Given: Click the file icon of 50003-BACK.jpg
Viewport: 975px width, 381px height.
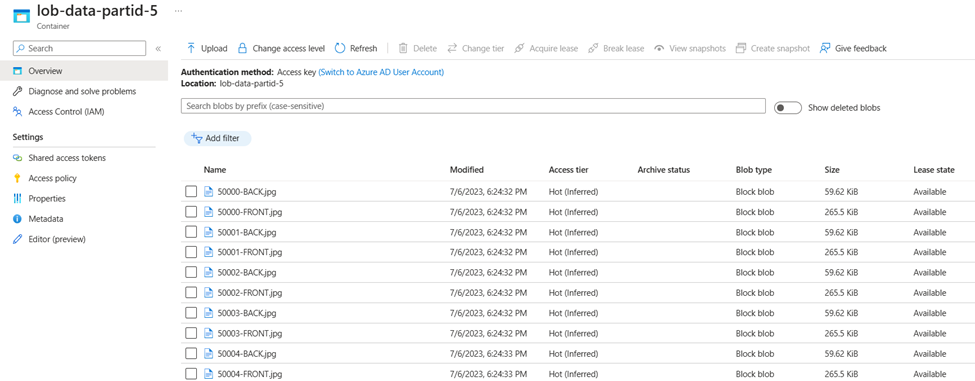Looking at the screenshot, I should (209, 313).
